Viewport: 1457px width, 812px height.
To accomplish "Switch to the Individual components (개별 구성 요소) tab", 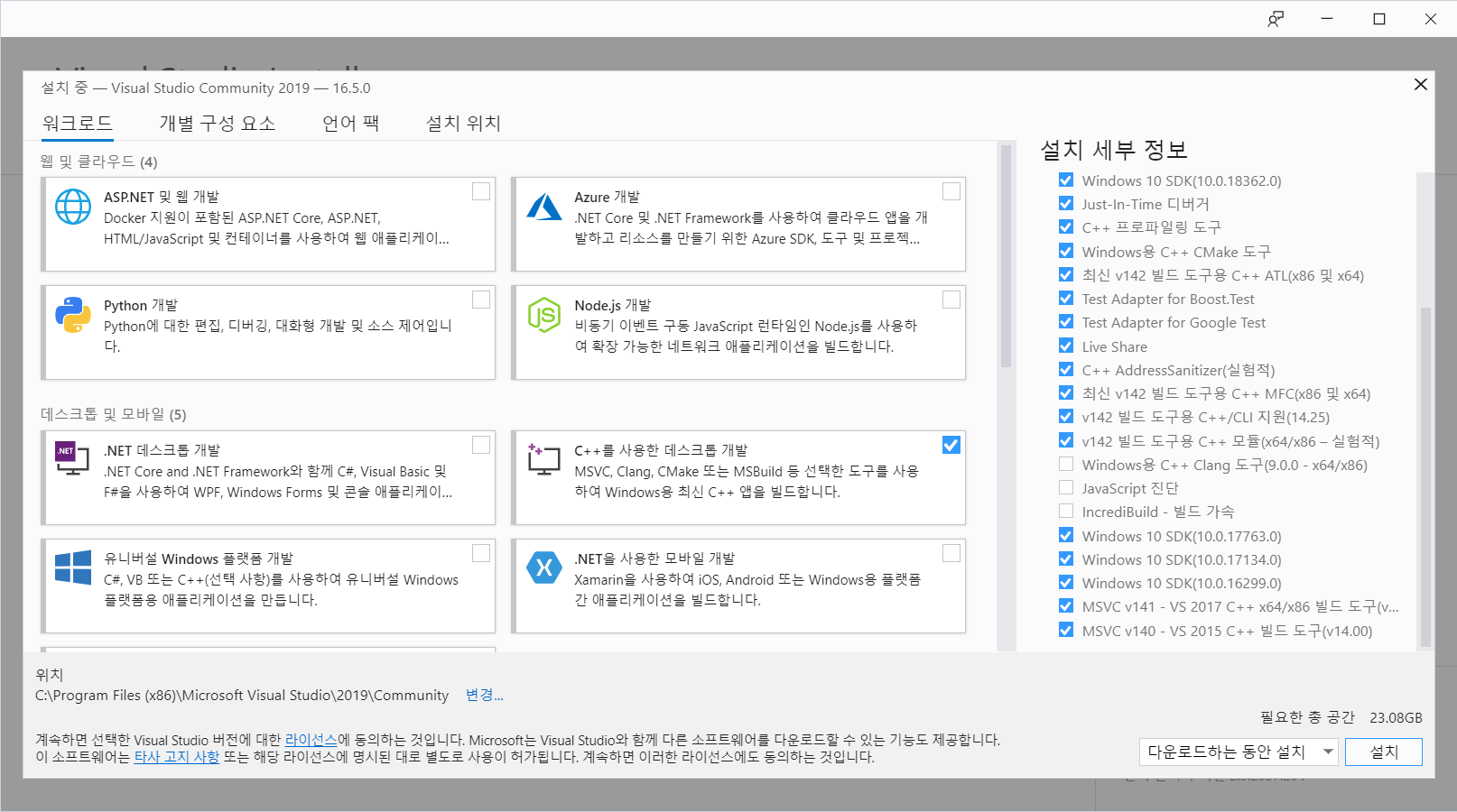I will click(x=218, y=124).
